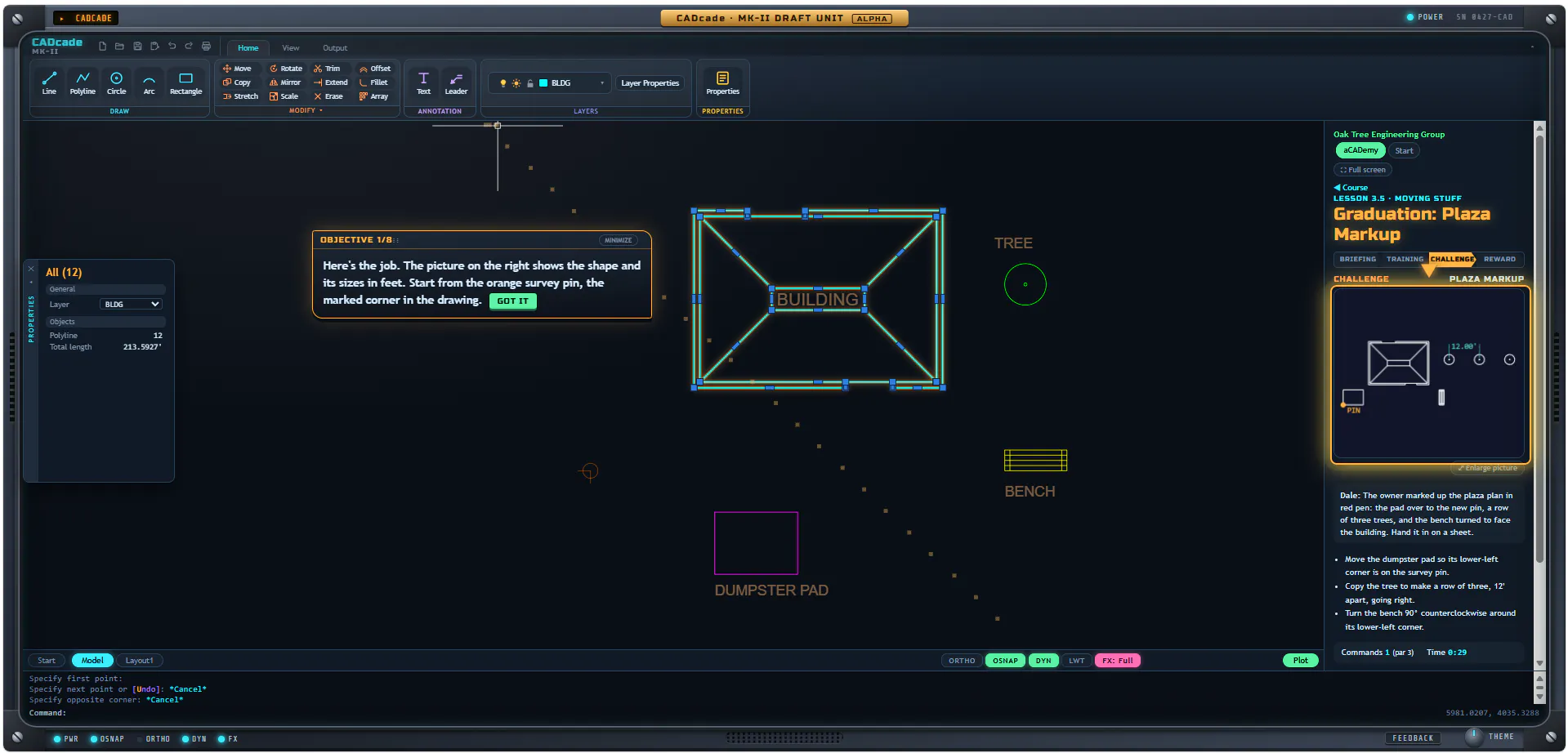Select the Arc draw tool
The image size is (1568, 753).
coord(149,83)
